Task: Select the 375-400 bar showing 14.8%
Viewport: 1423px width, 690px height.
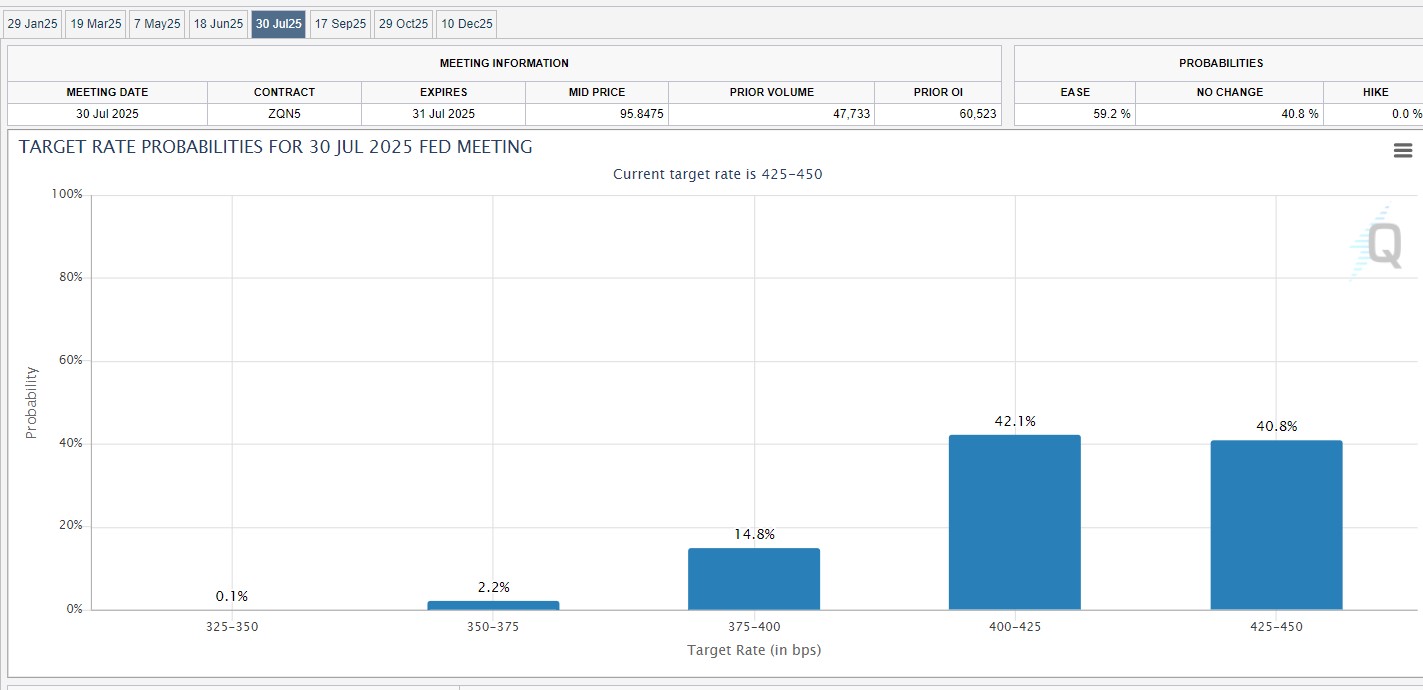Action: (x=753, y=579)
